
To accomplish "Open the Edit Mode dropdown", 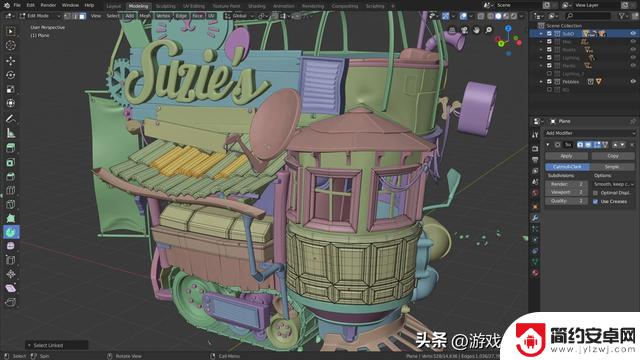I will pyautogui.click(x=40, y=16).
